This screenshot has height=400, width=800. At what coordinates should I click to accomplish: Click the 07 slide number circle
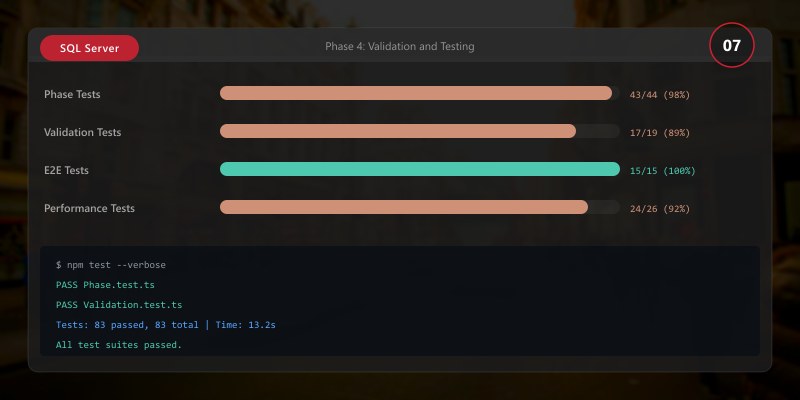(732, 45)
